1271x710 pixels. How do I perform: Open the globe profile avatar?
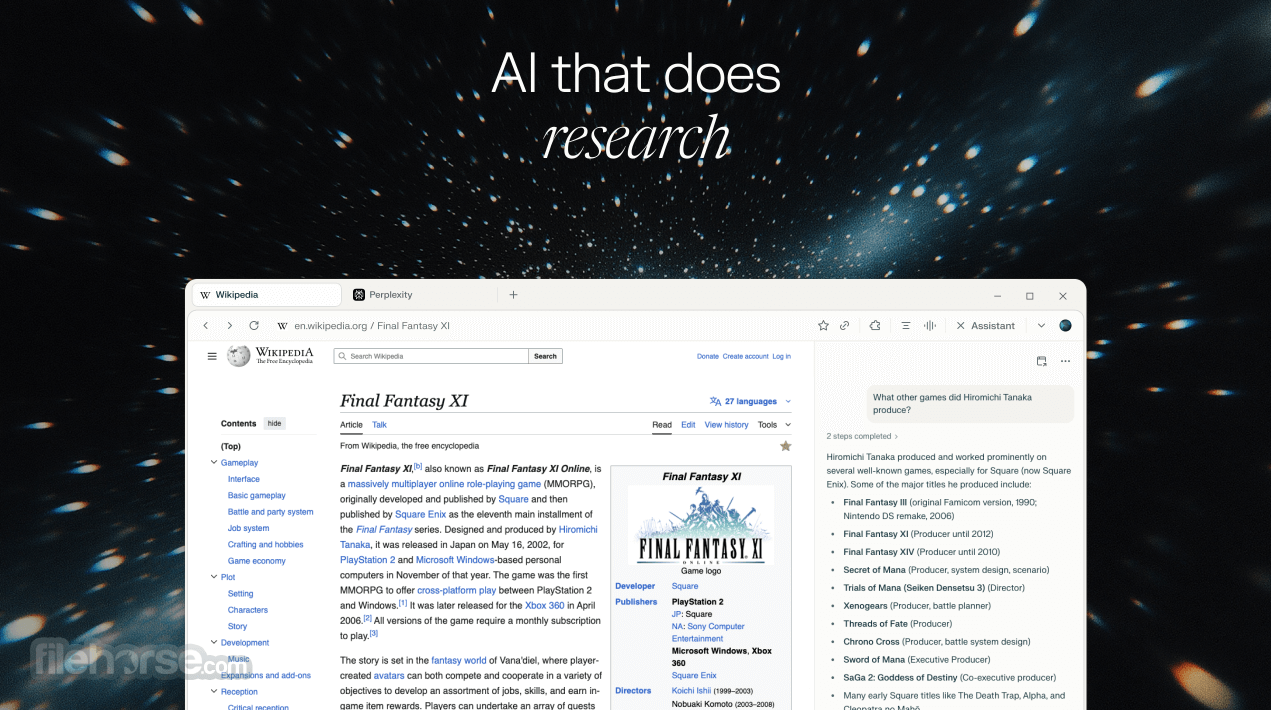(1065, 326)
